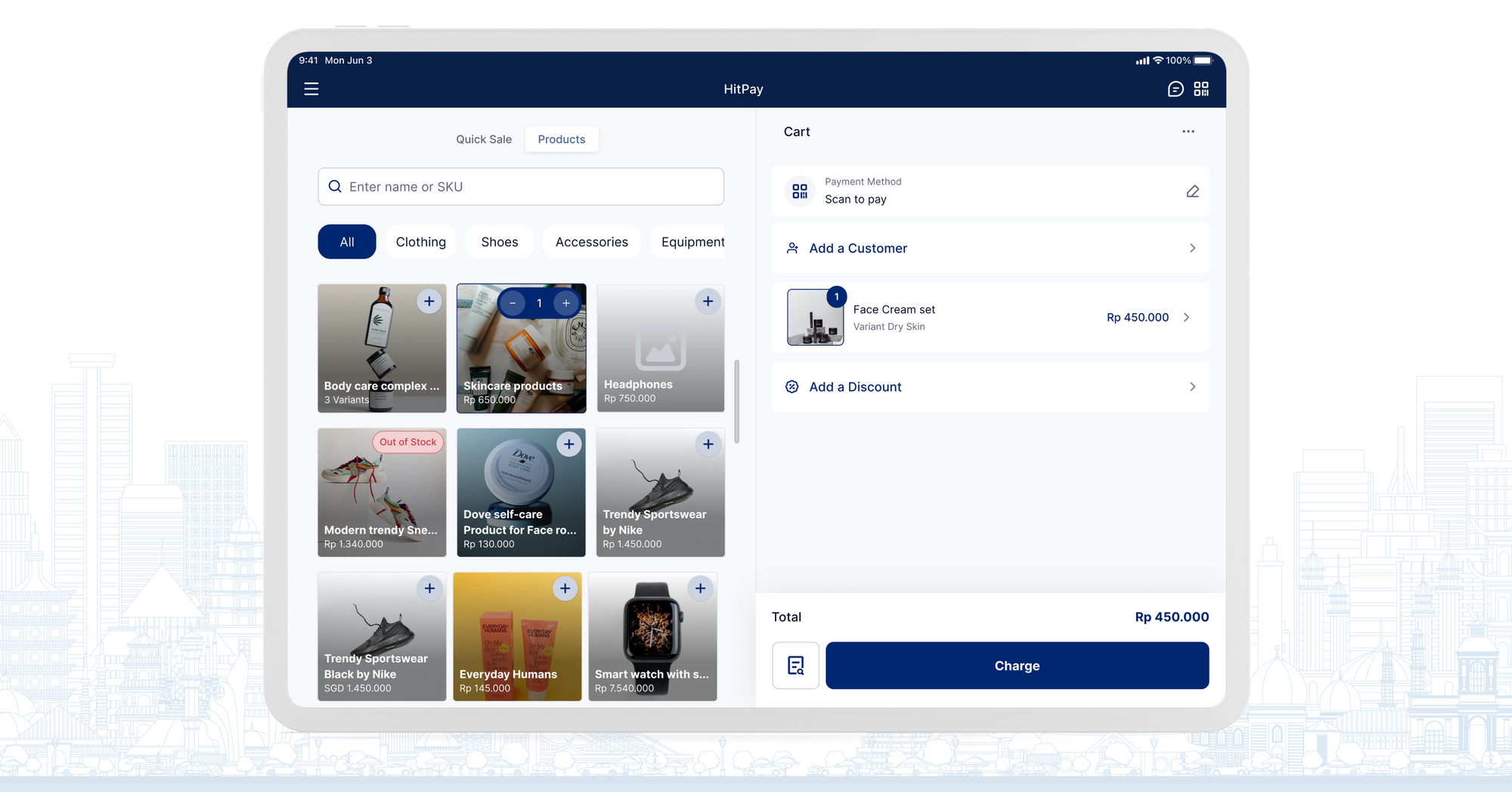Screen dimensions: 1512x792
Task: Add Smart watch to cart
Action: click(x=700, y=588)
